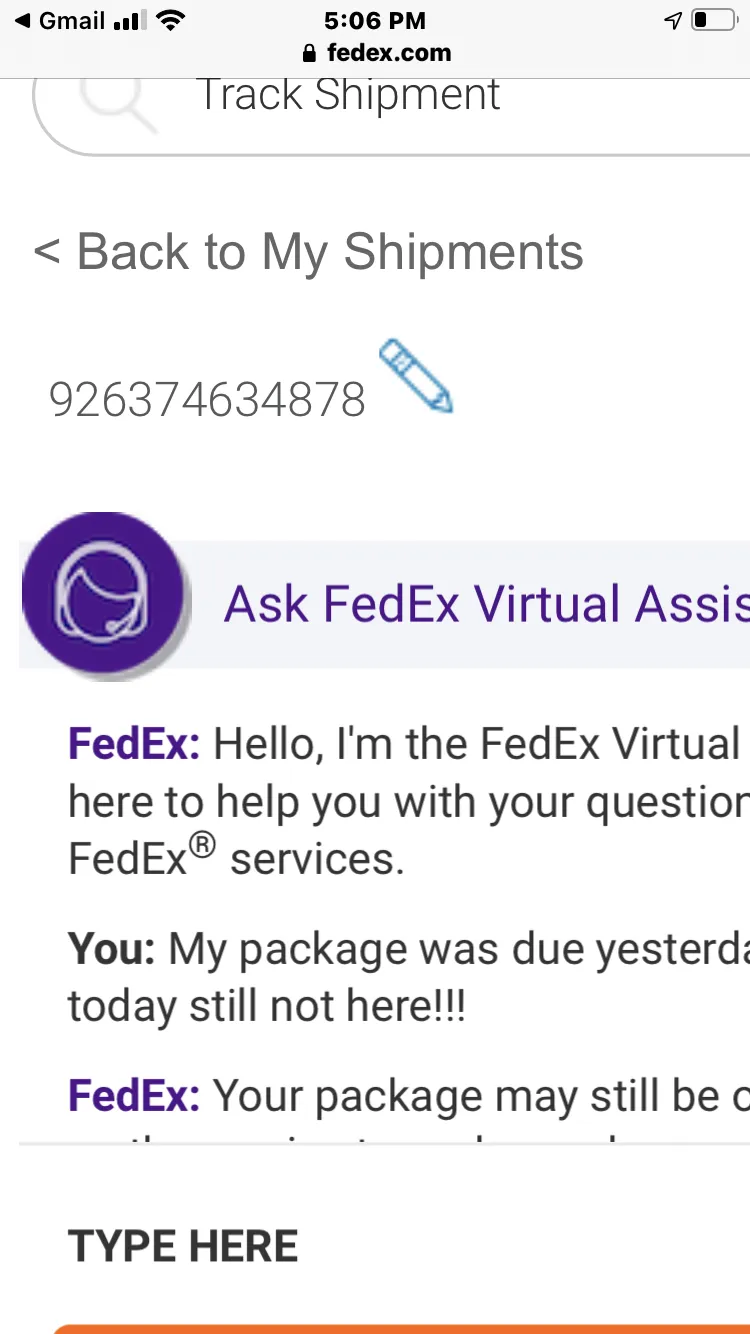750x1334 pixels.
Task: Tap the purple virtual assistant headset avatar
Action: click(104, 596)
